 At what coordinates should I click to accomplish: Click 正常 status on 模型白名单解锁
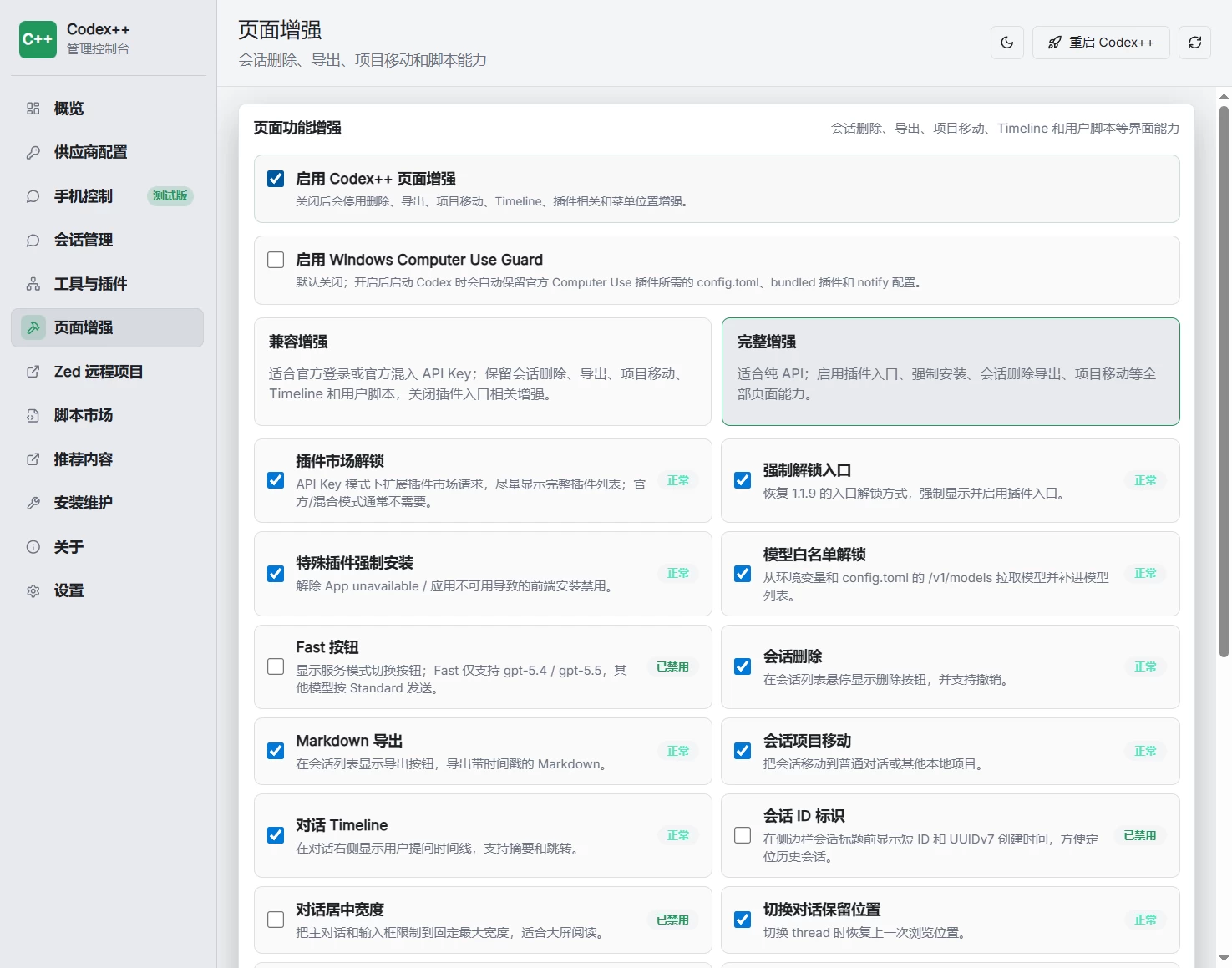point(1146,573)
